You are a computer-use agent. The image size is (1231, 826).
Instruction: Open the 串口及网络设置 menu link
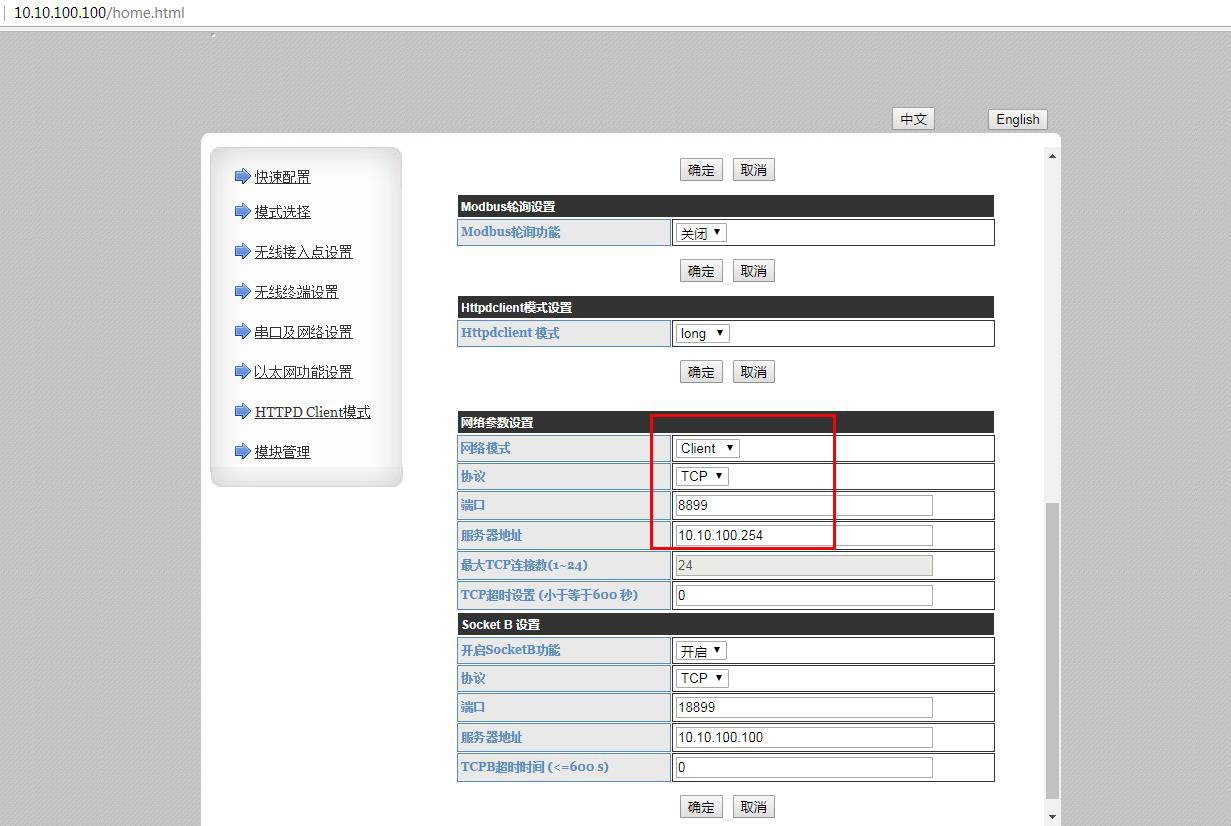(303, 332)
